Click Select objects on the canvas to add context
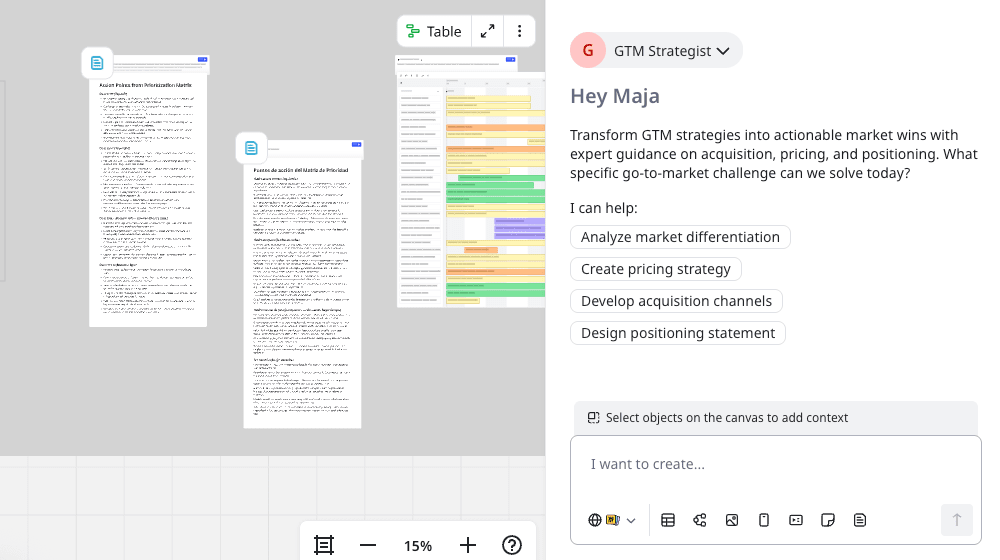The image size is (1000, 560). point(776,418)
